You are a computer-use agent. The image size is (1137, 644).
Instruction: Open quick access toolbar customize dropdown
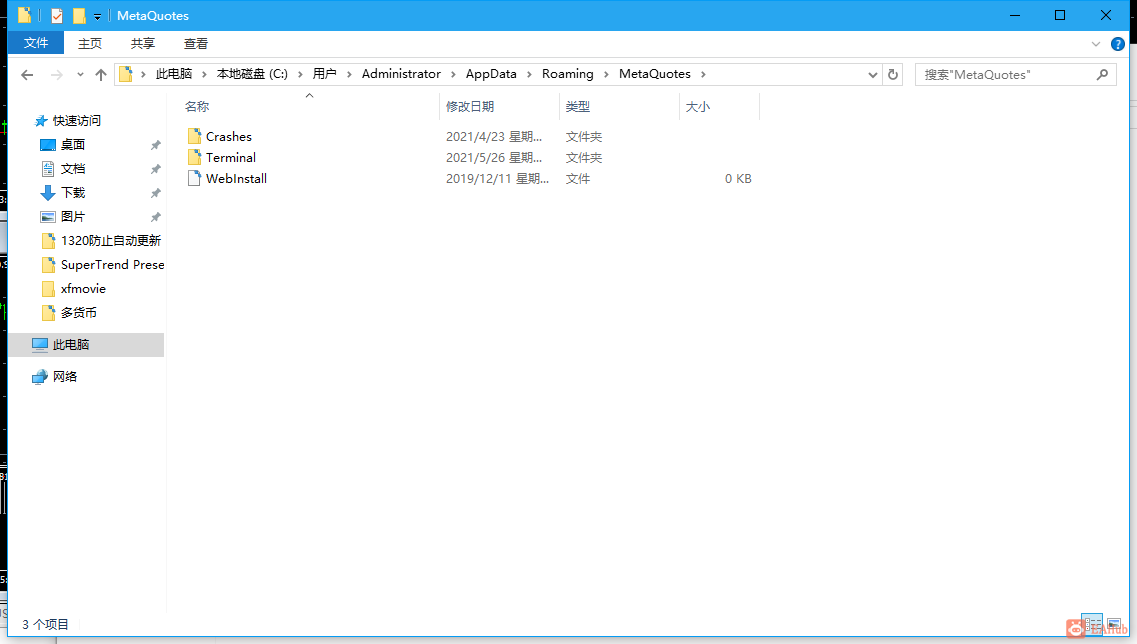(97, 16)
